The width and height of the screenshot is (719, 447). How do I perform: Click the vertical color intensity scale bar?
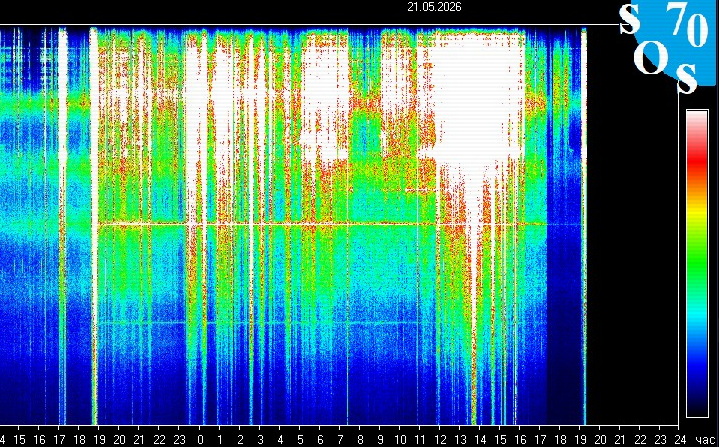pos(697,264)
